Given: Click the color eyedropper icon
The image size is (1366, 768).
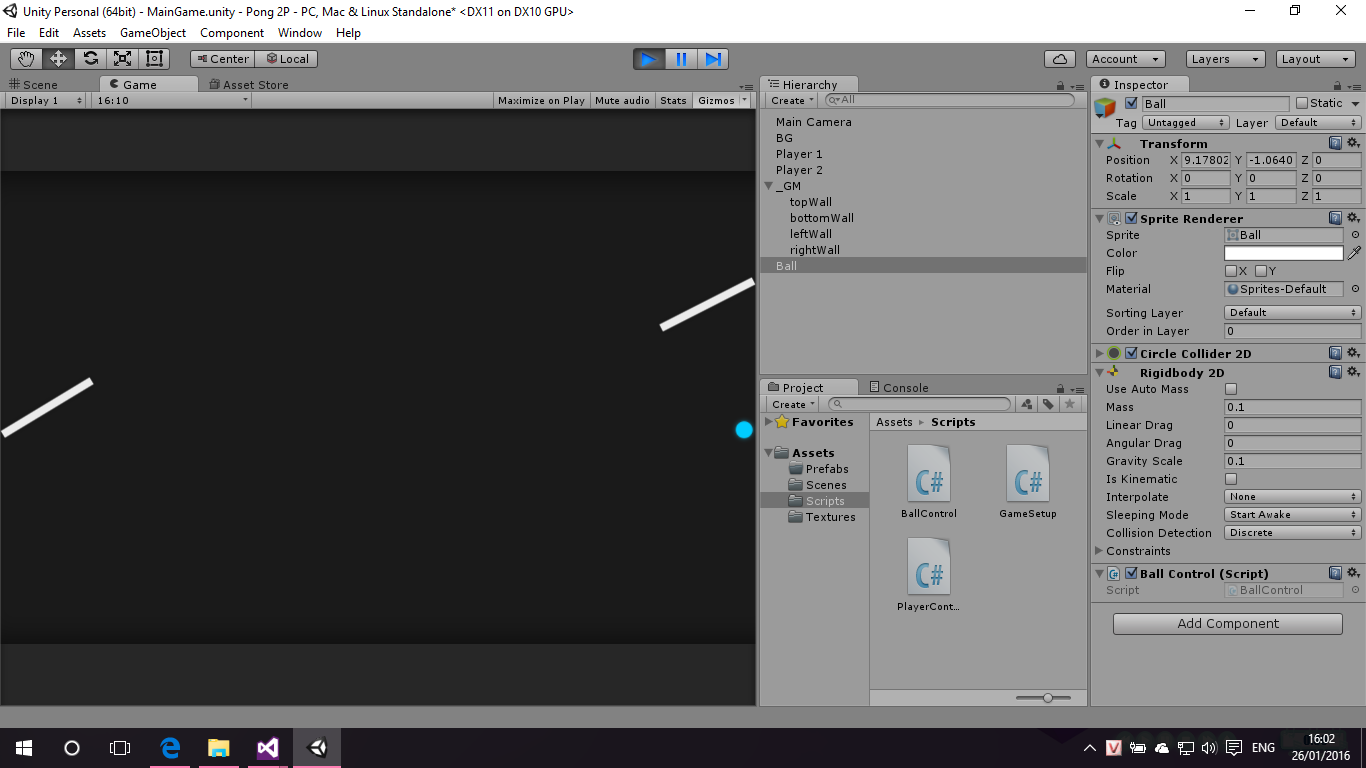Looking at the screenshot, I should click(1354, 253).
